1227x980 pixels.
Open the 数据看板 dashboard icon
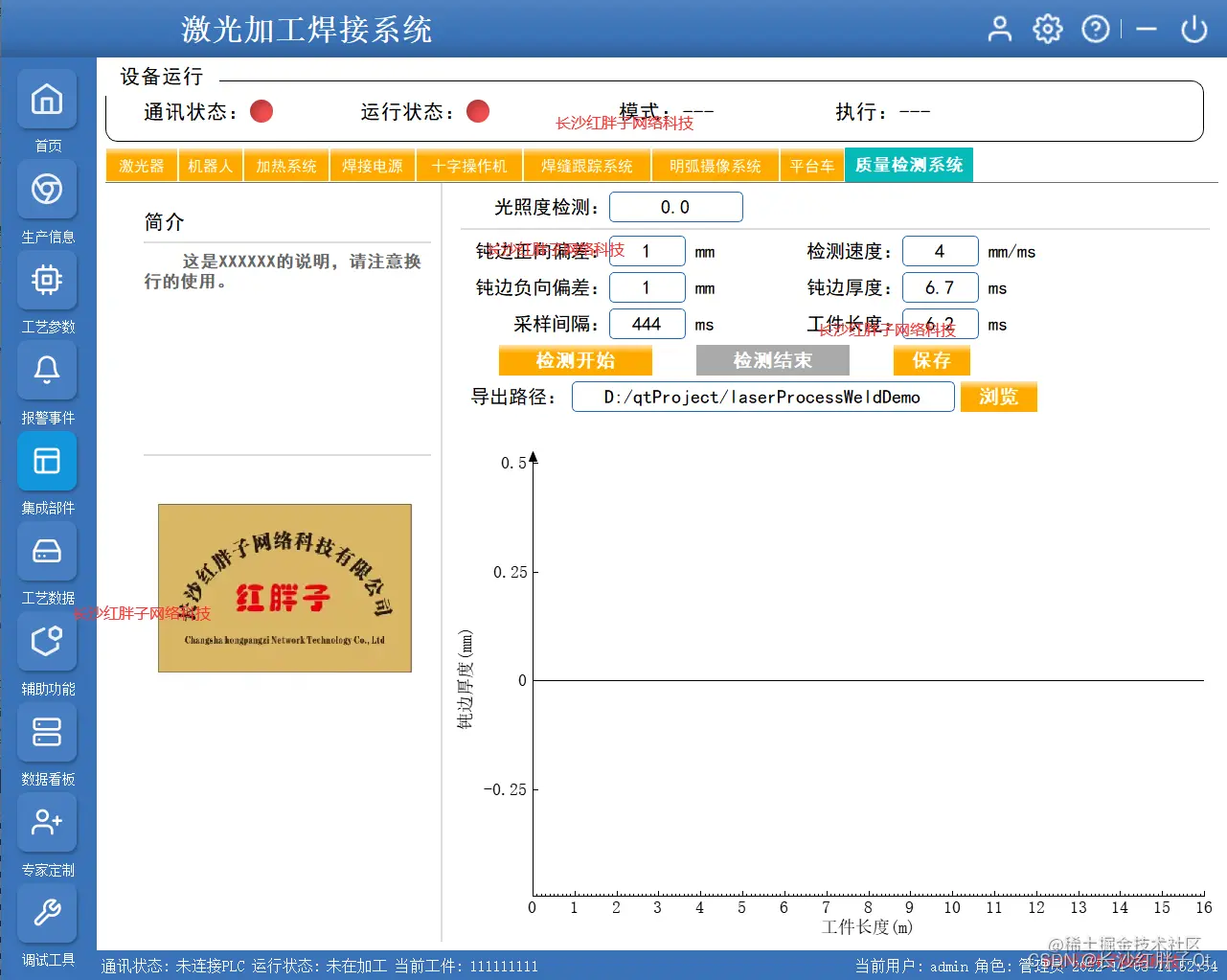(x=47, y=732)
